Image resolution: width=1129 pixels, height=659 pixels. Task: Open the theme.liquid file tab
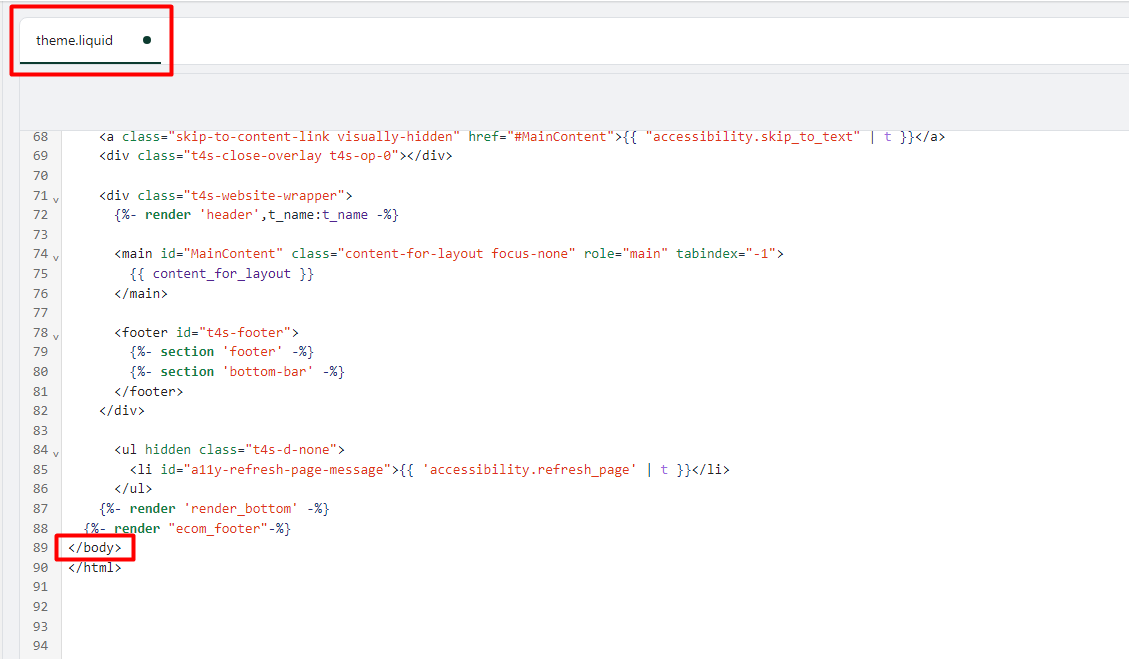point(75,41)
